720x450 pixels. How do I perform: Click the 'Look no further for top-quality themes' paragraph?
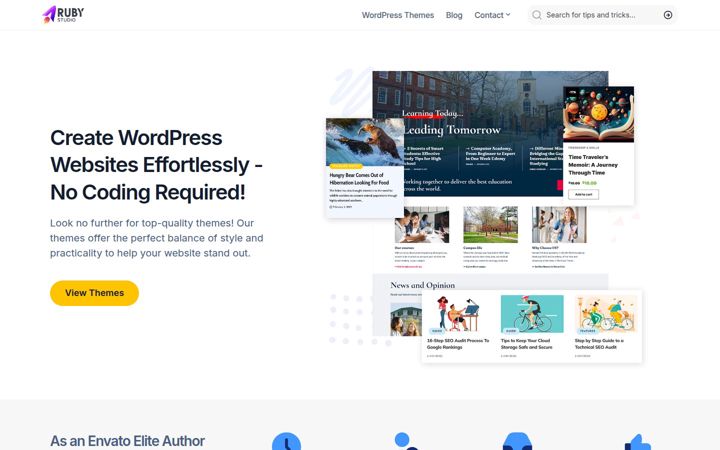point(157,238)
